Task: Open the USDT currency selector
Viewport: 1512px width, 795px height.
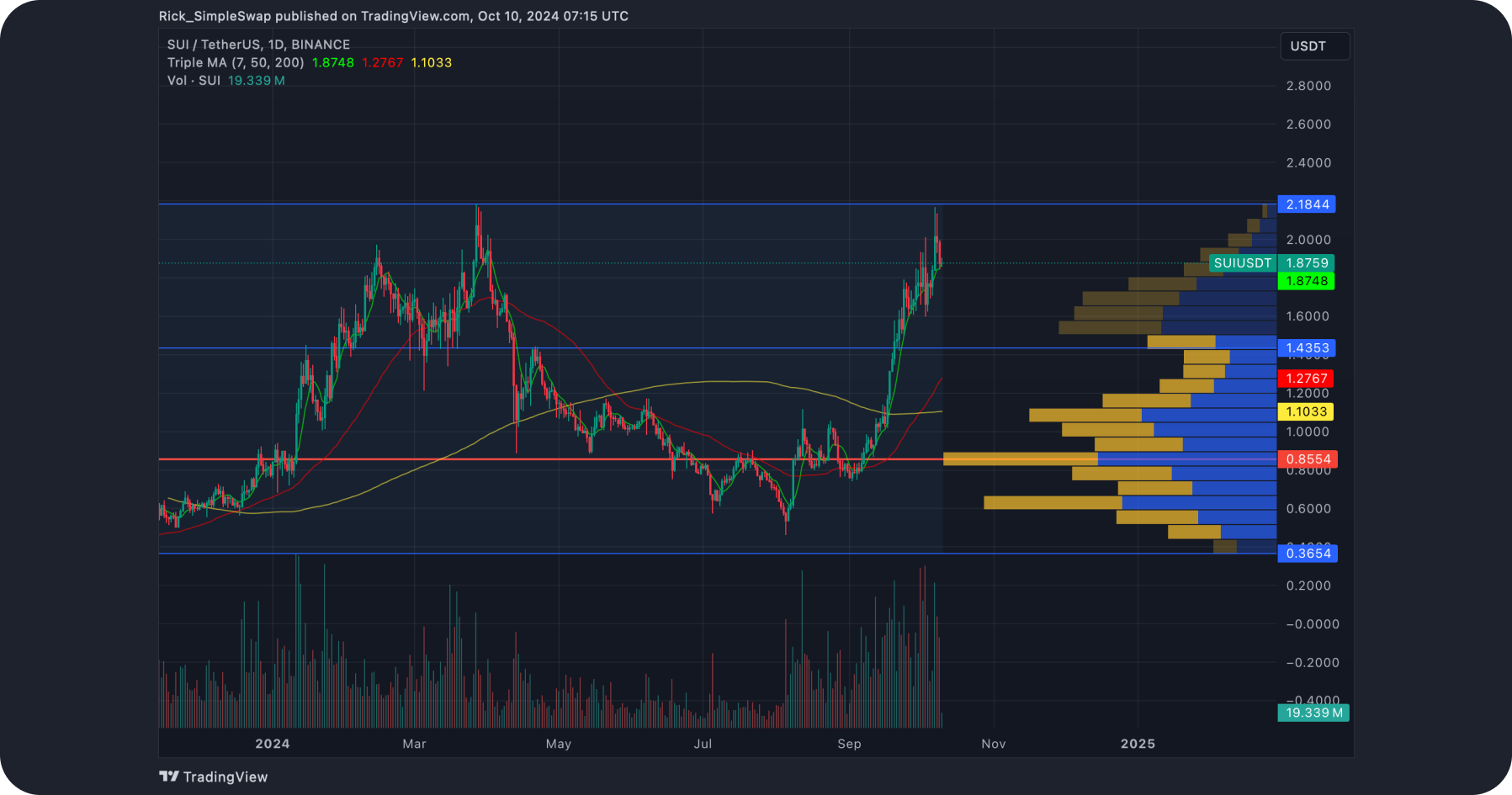Action: pyautogui.click(x=1313, y=46)
